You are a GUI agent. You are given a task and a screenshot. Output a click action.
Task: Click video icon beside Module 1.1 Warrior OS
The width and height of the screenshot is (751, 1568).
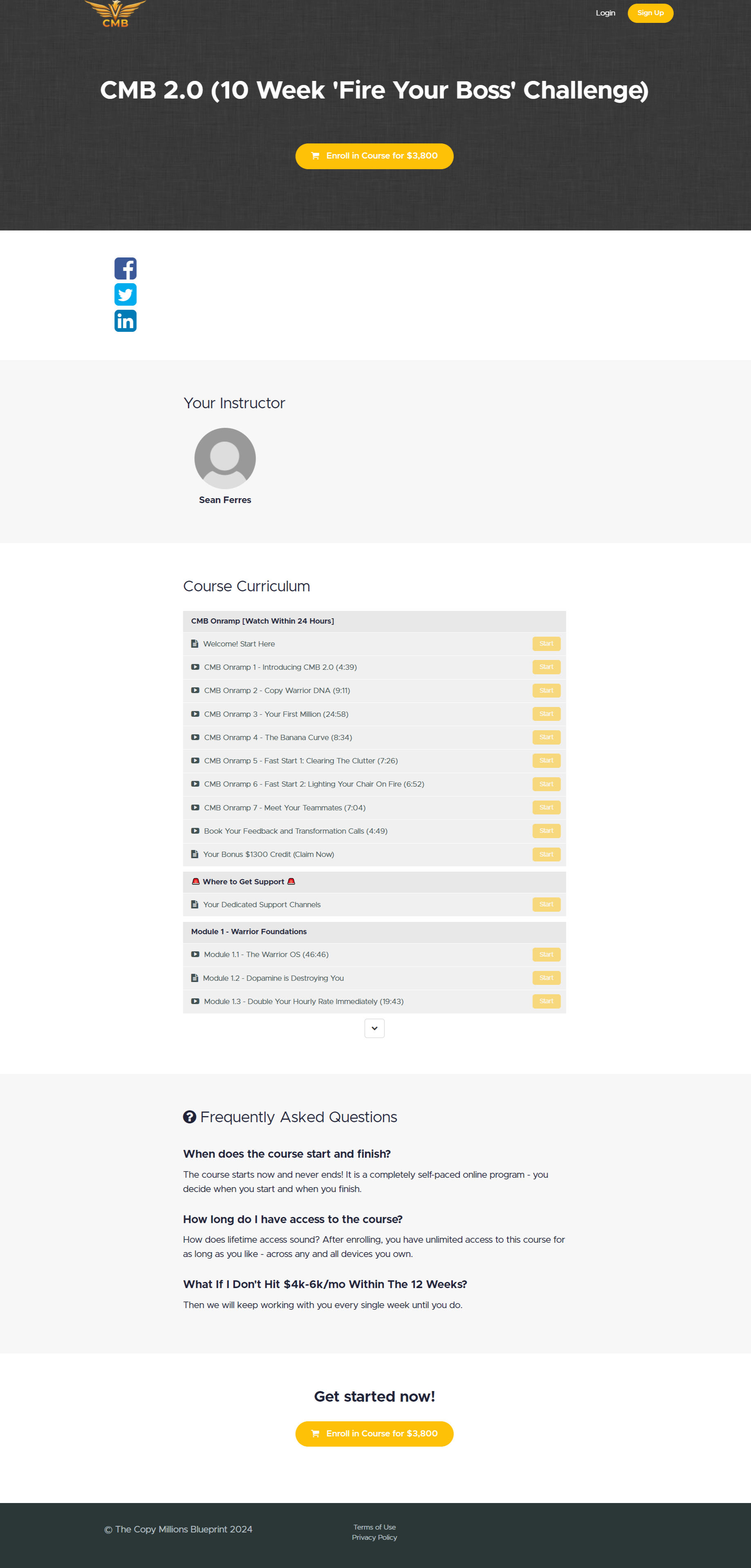(195, 955)
